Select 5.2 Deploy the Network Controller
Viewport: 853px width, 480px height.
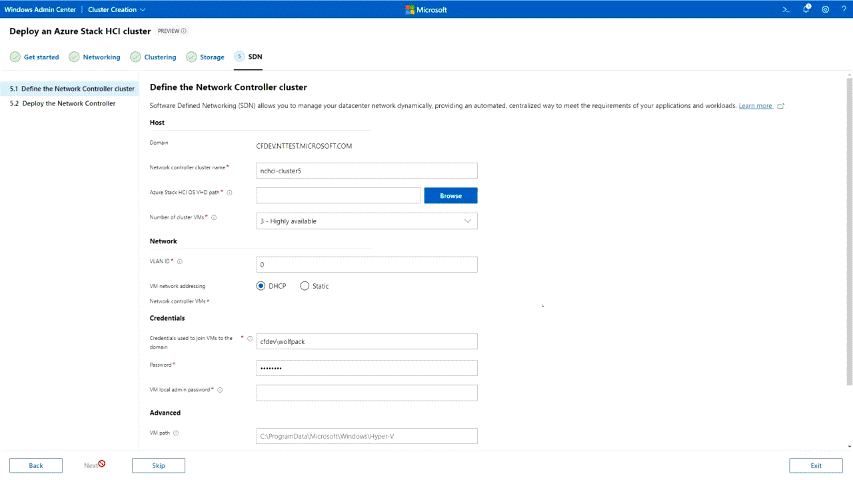tap(63, 103)
